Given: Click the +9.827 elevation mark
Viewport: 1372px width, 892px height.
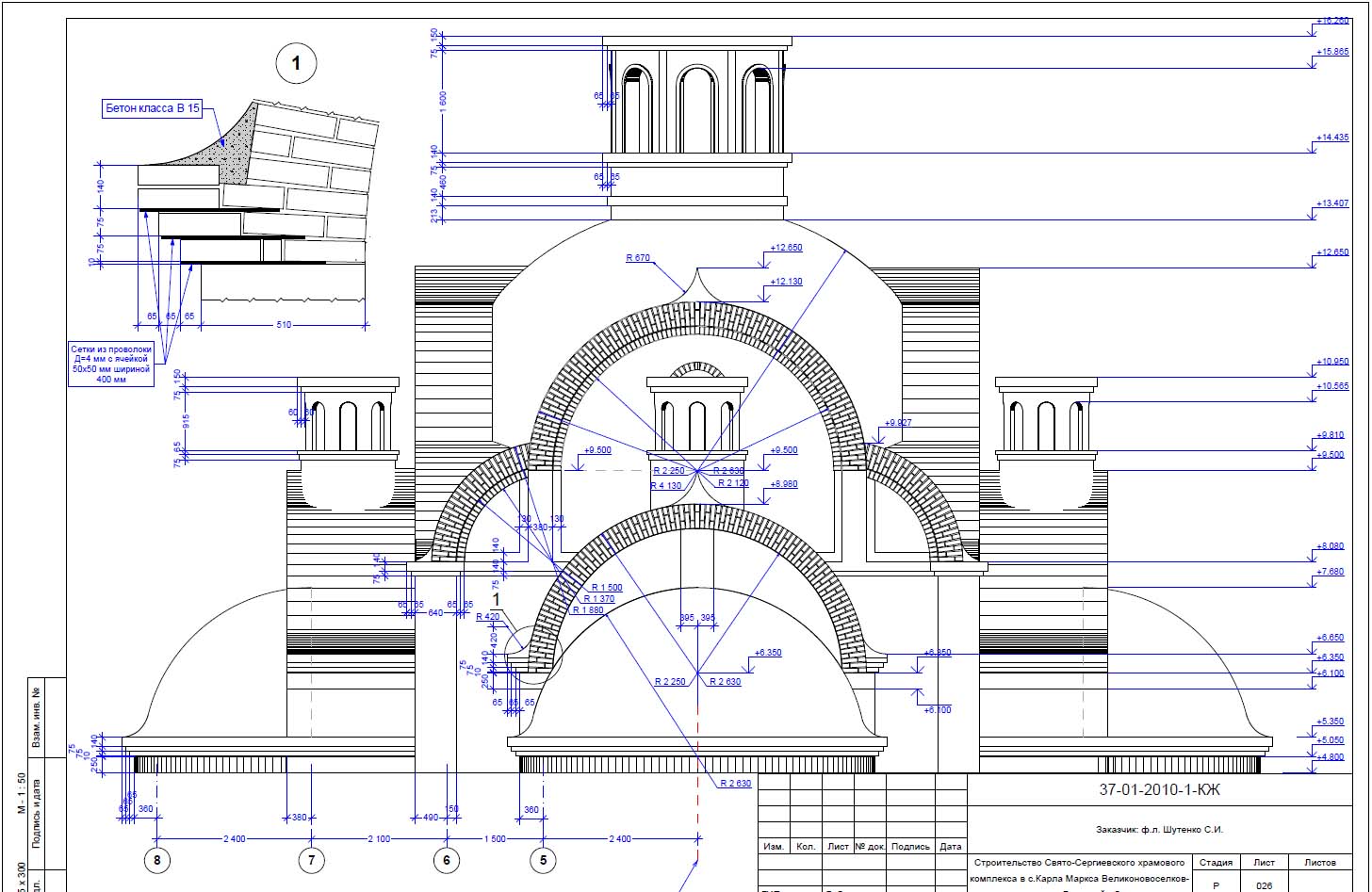Looking at the screenshot, I should click(898, 424).
